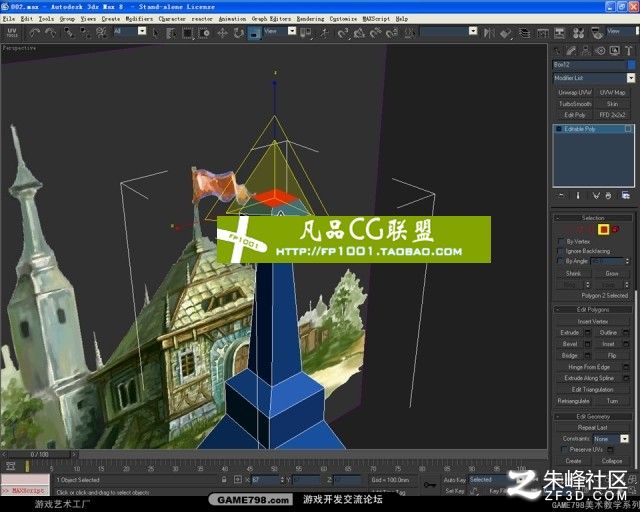The image size is (640, 512).
Task: Click the Extrude button
Action: click(570, 333)
